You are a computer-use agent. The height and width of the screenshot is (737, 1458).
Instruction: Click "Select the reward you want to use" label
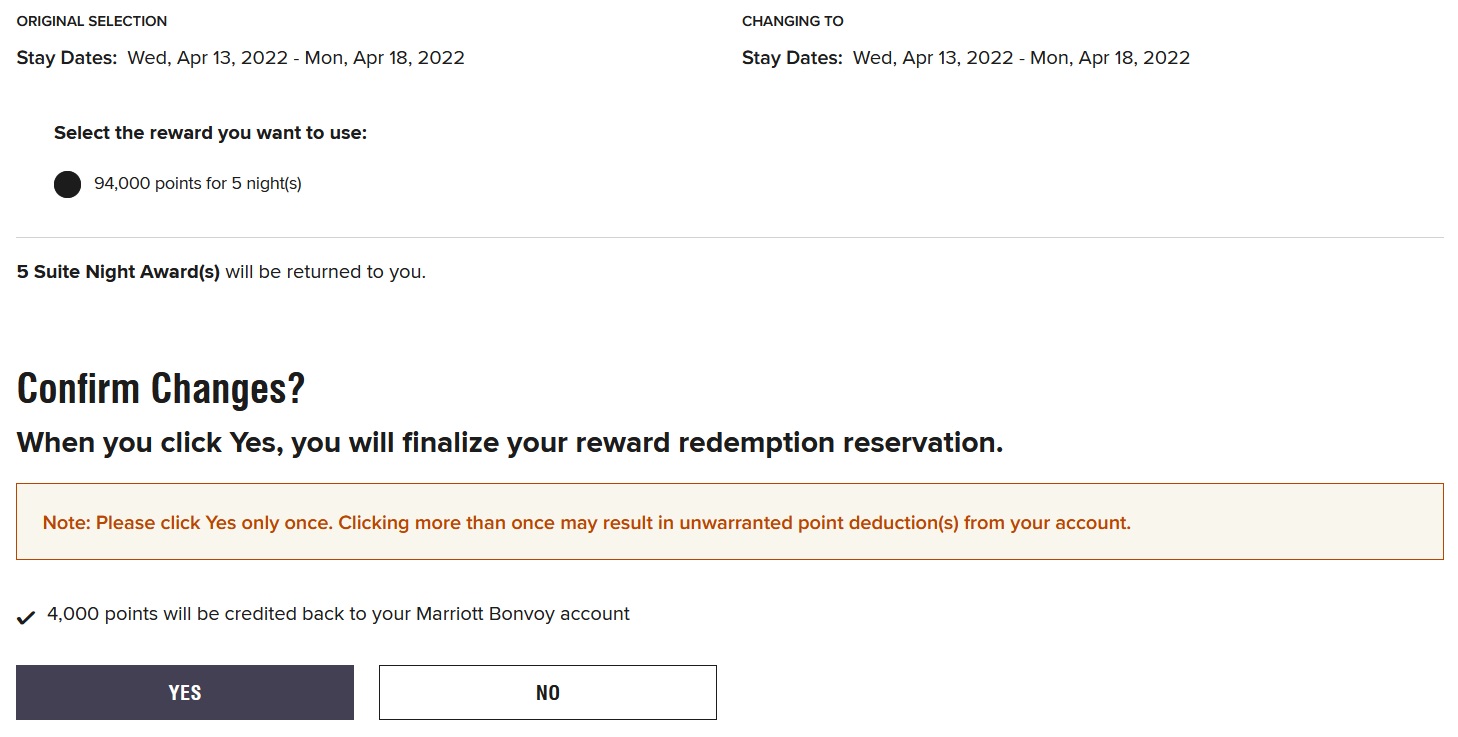210,133
